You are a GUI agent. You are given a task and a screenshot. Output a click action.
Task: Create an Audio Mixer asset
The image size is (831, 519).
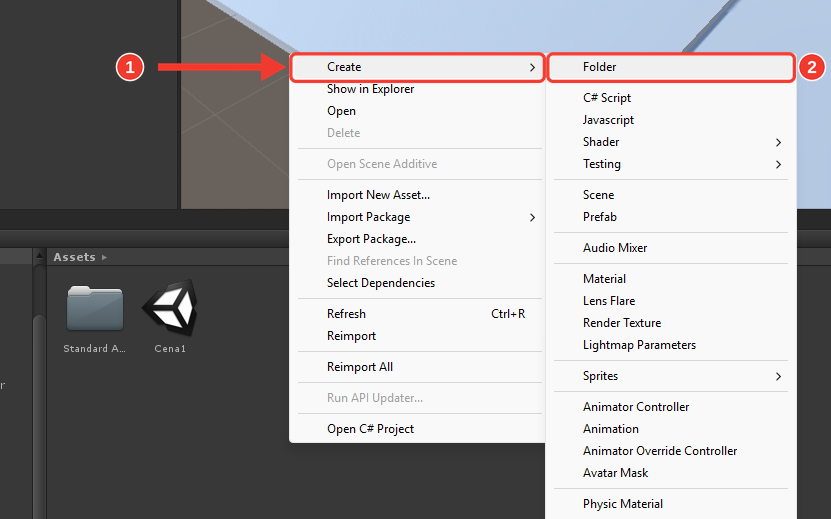(671, 248)
